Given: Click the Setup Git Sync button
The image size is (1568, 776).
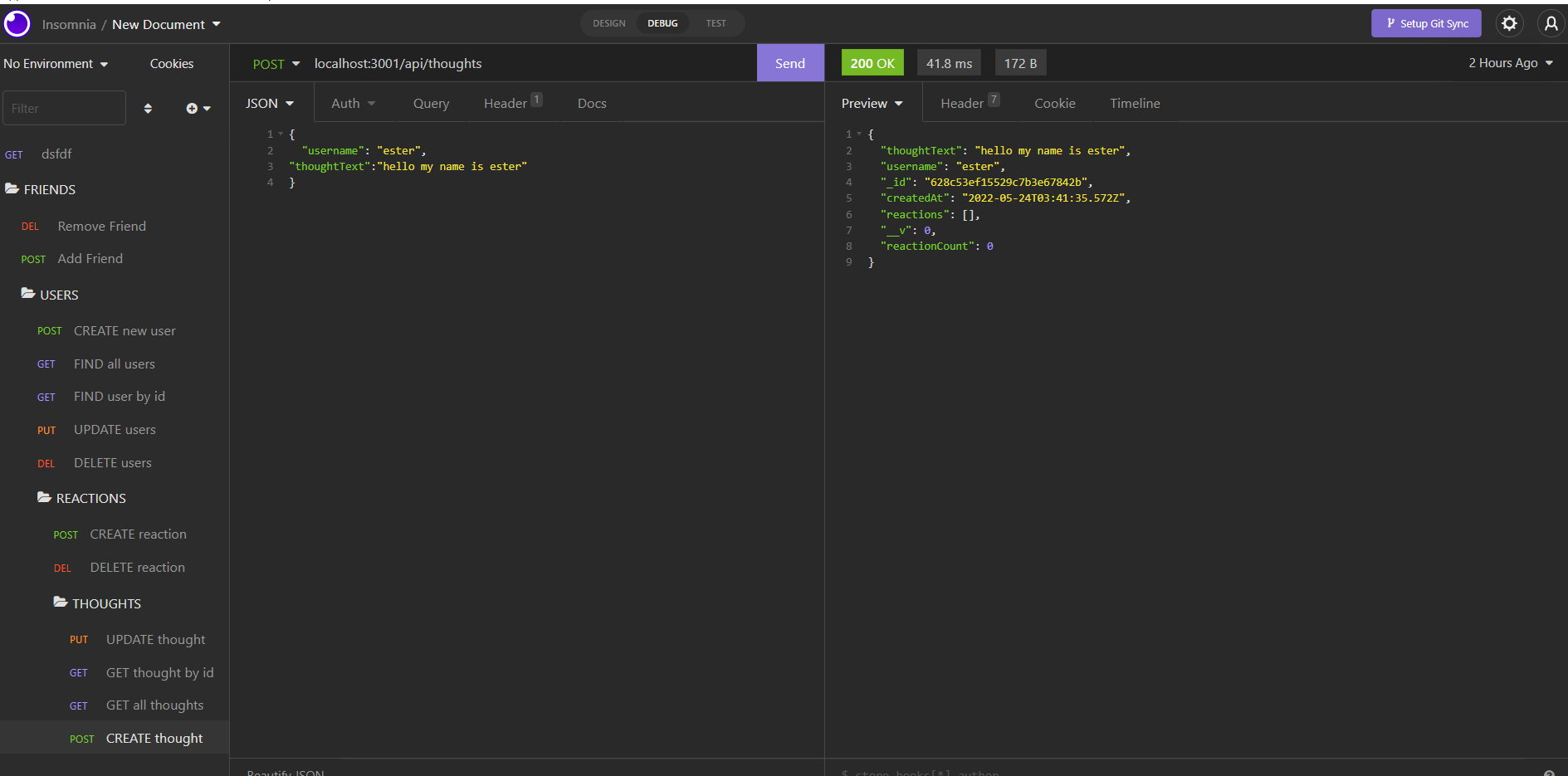Looking at the screenshot, I should click(x=1426, y=23).
